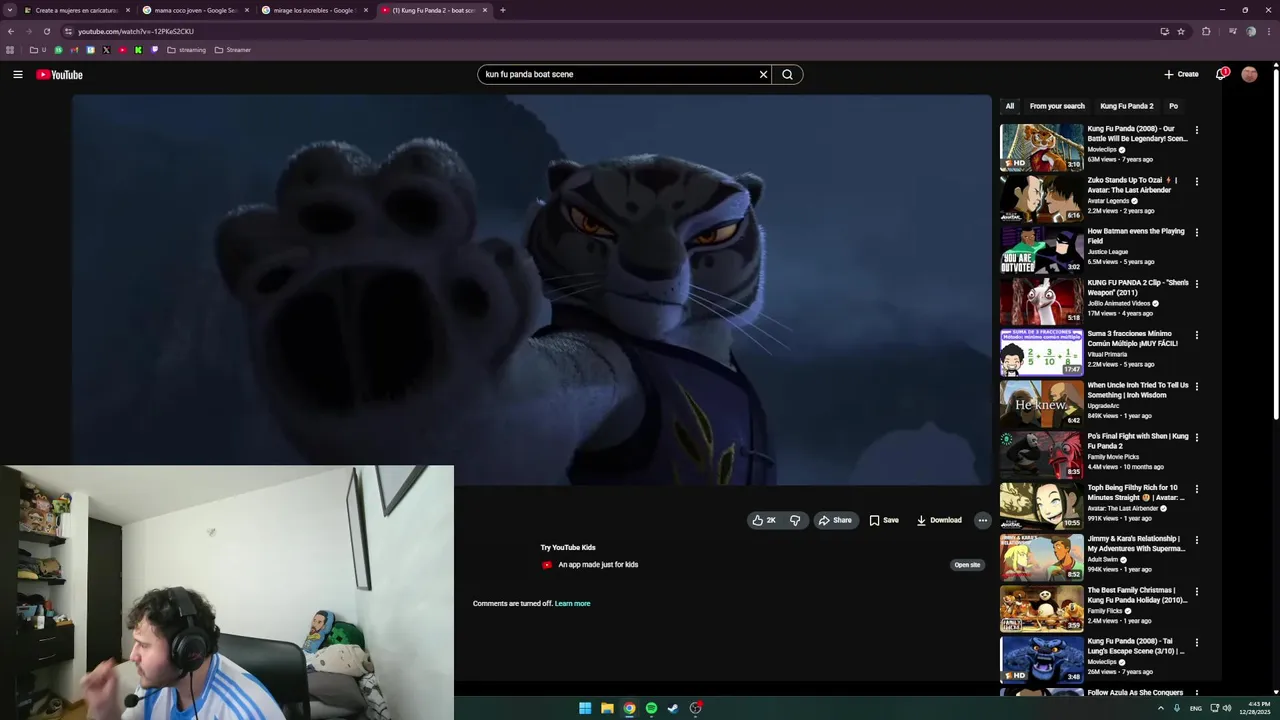Open the YouTube guide hamburger menu

(x=18, y=74)
